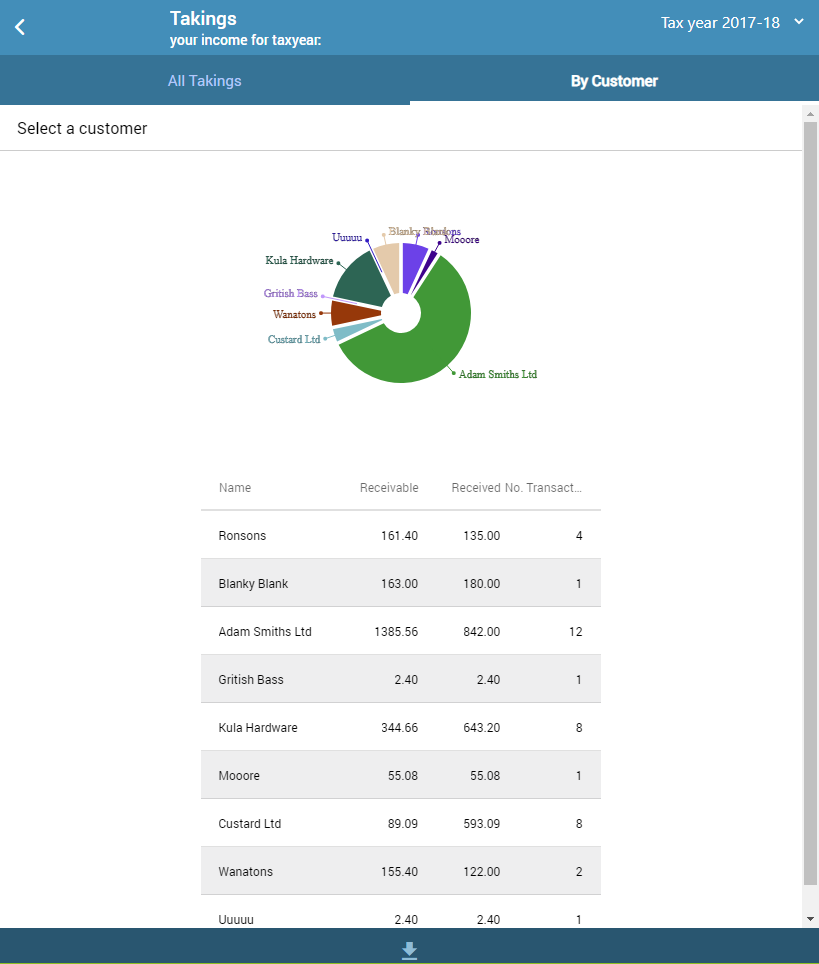Click the Adam Smiths Ltd chart label

click(x=498, y=374)
